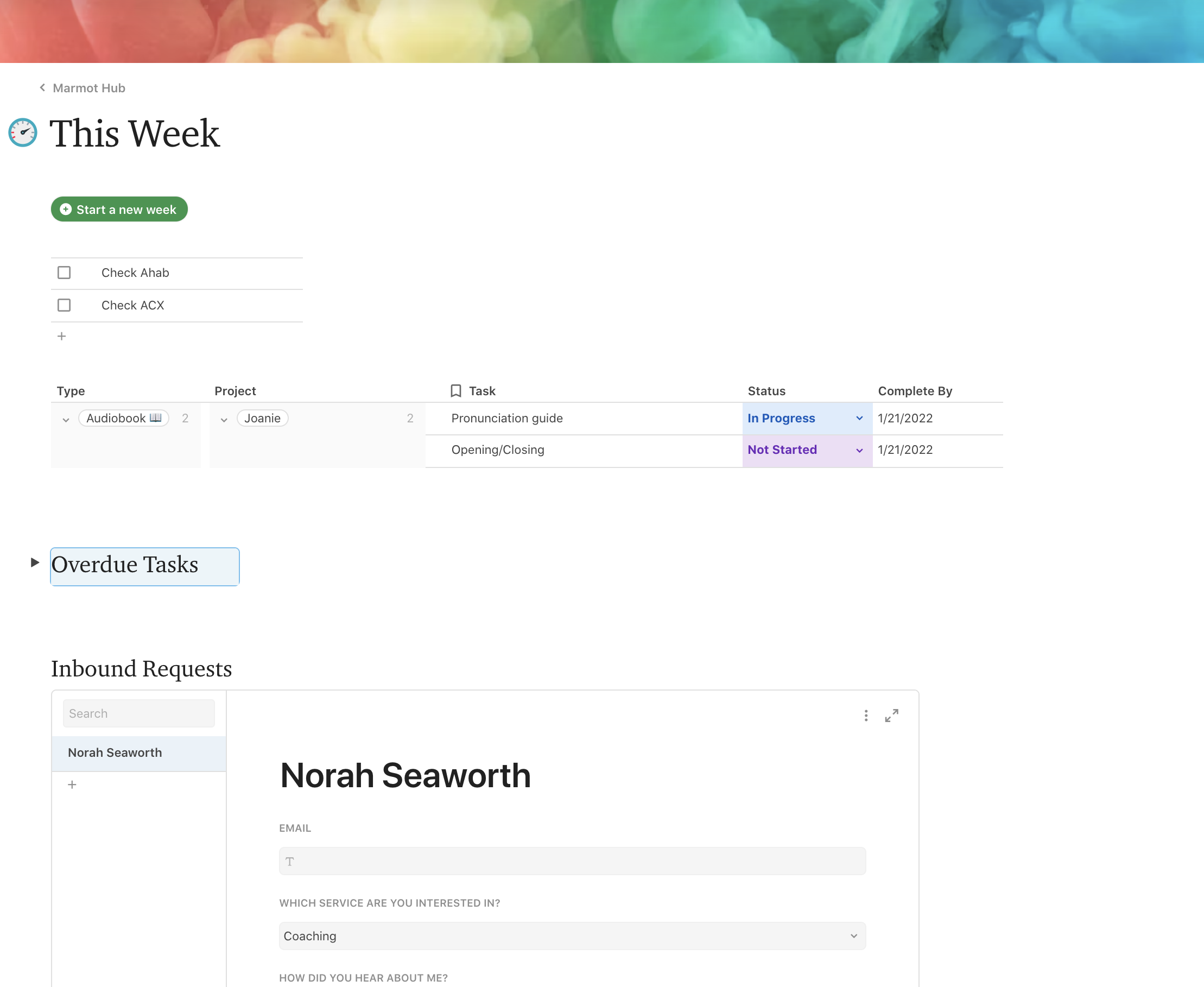The height and width of the screenshot is (987, 1204).
Task: Open the In Progress status dropdown
Action: pos(859,419)
